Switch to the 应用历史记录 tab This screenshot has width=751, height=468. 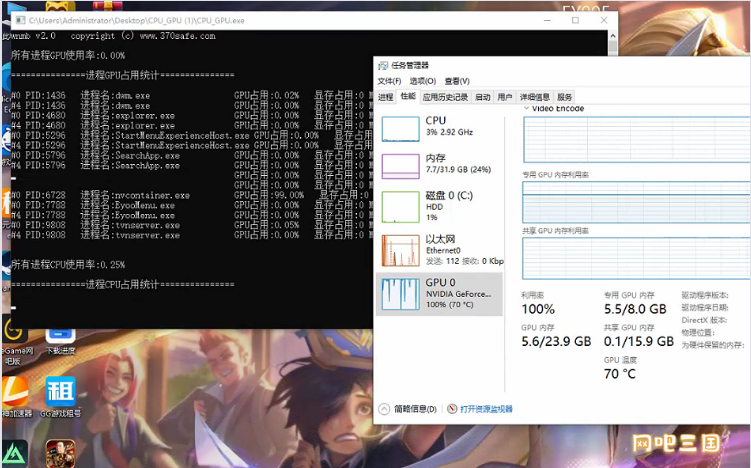[x=445, y=97]
